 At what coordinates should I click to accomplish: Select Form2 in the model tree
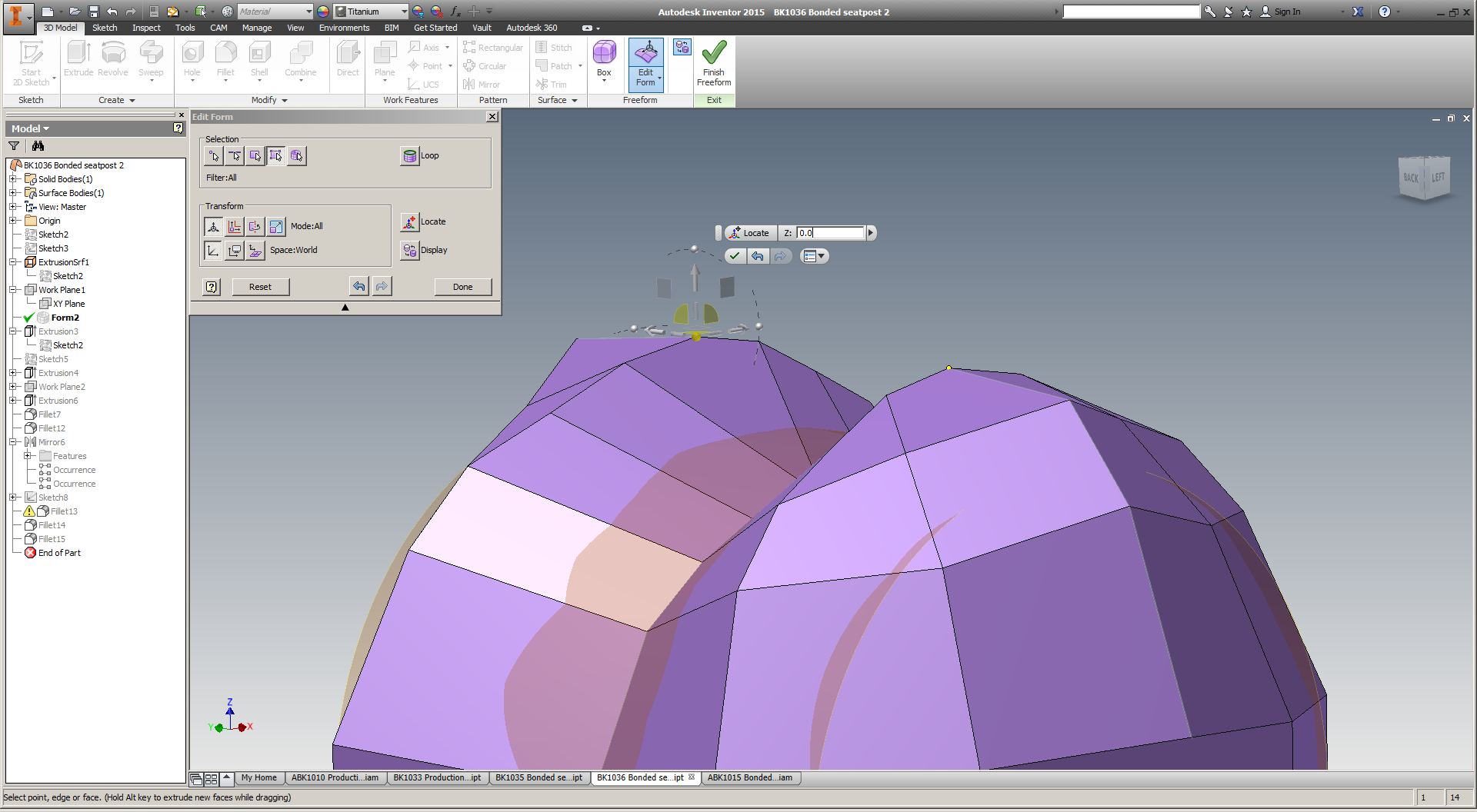click(x=65, y=318)
